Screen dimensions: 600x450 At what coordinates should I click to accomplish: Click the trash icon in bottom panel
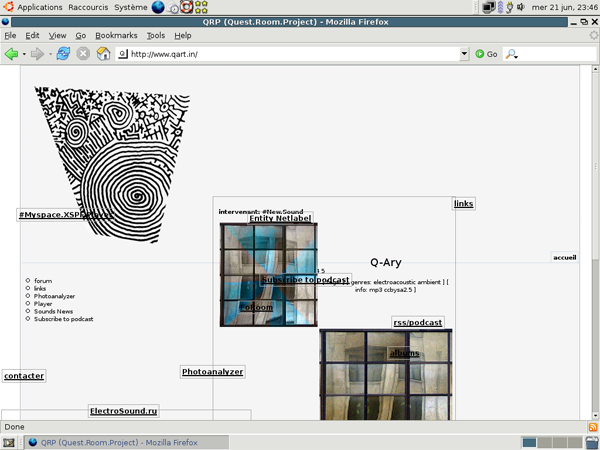(x=591, y=442)
